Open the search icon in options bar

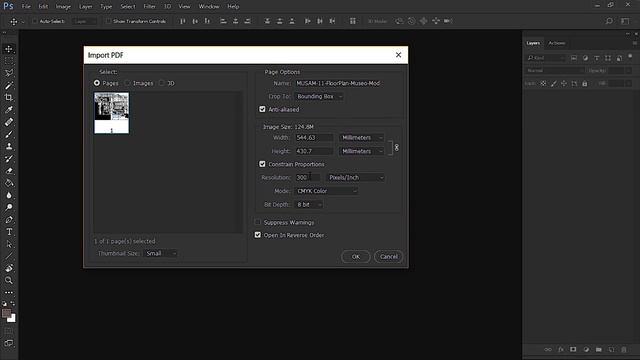pos(609,21)
